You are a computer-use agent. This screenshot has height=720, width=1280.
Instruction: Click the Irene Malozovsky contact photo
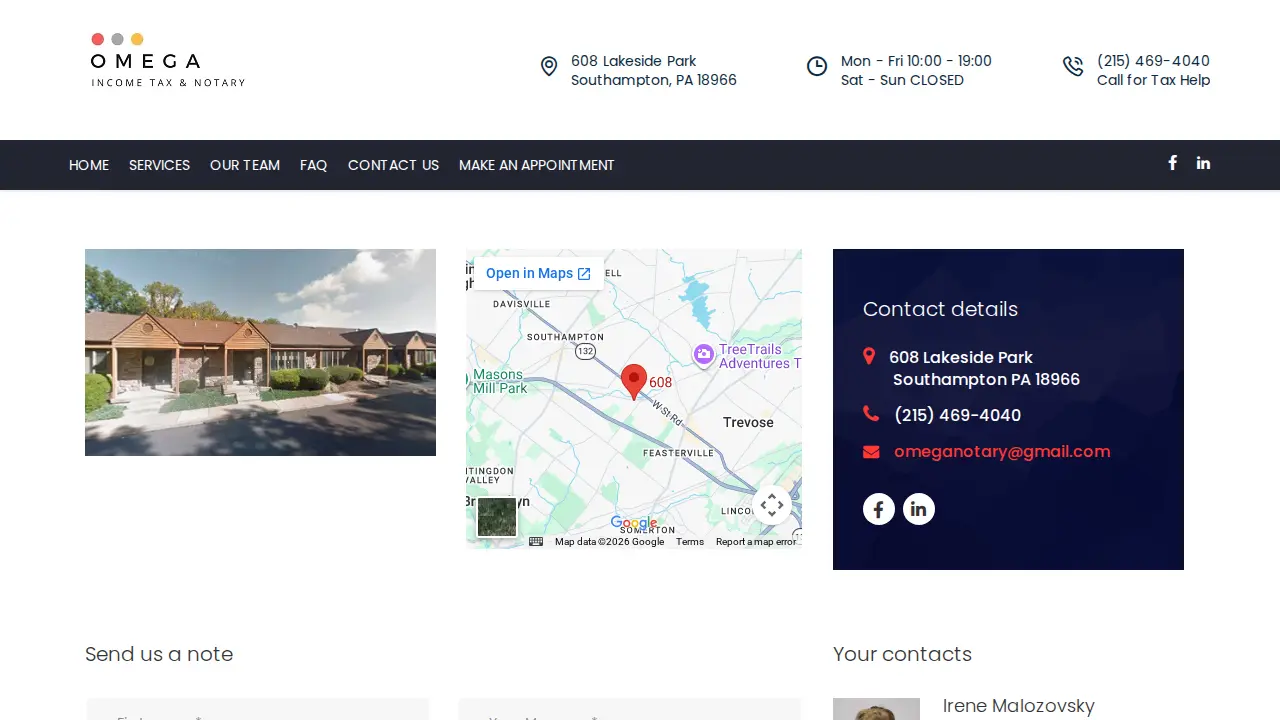(x=876, y=709)
